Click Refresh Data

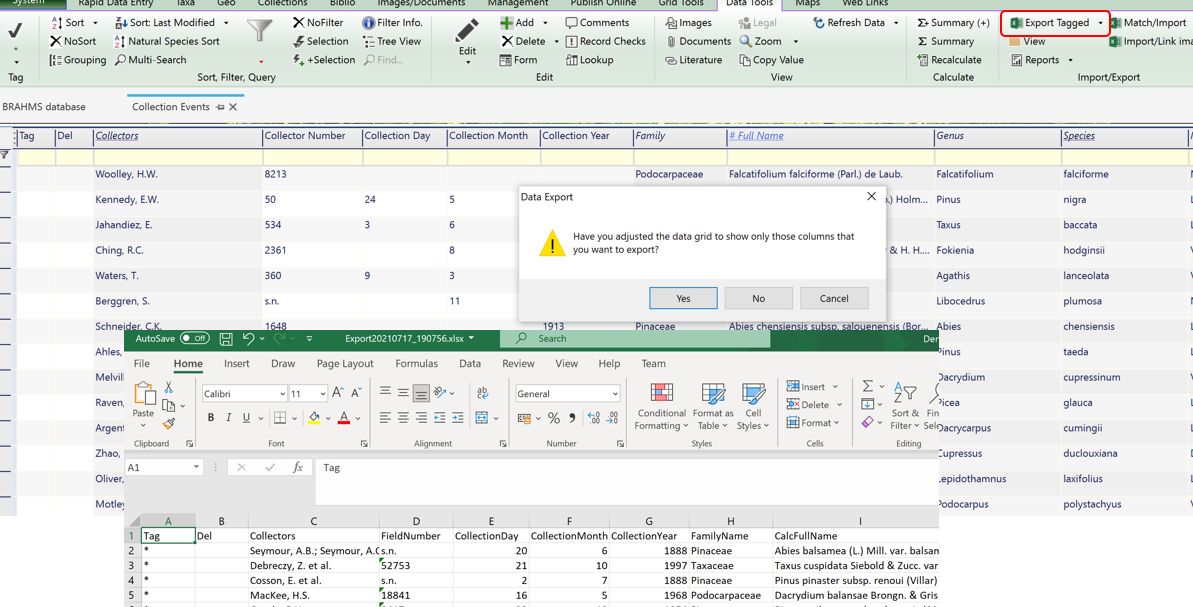849,23
